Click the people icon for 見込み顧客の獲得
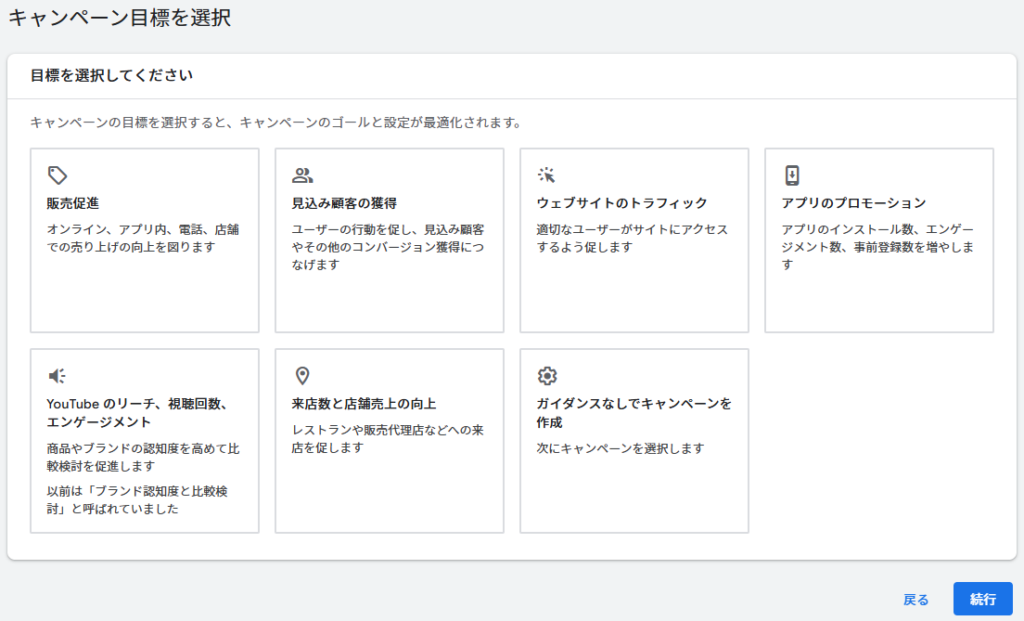The height and width of the screenshot is (621, 1024). tap(302, 176)
